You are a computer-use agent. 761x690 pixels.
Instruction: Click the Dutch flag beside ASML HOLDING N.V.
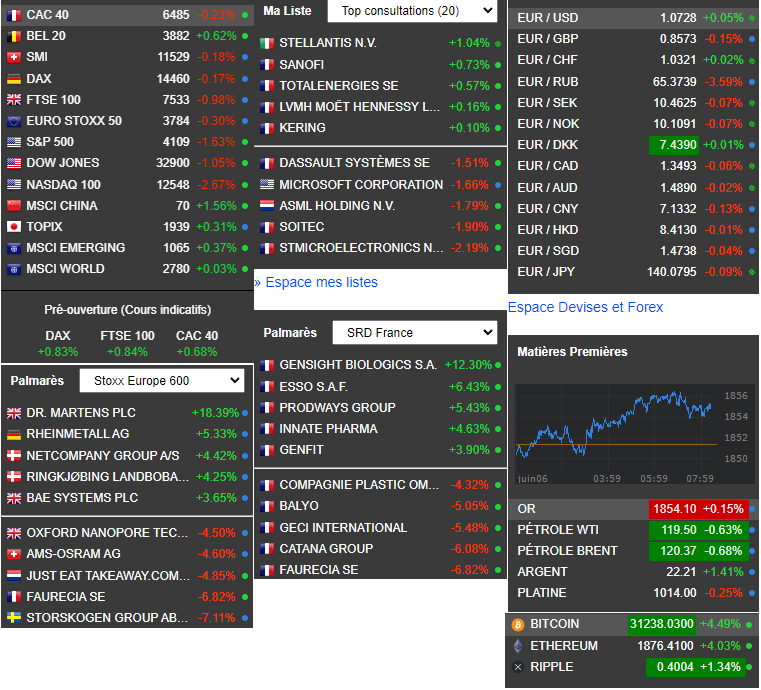(267, 206)
